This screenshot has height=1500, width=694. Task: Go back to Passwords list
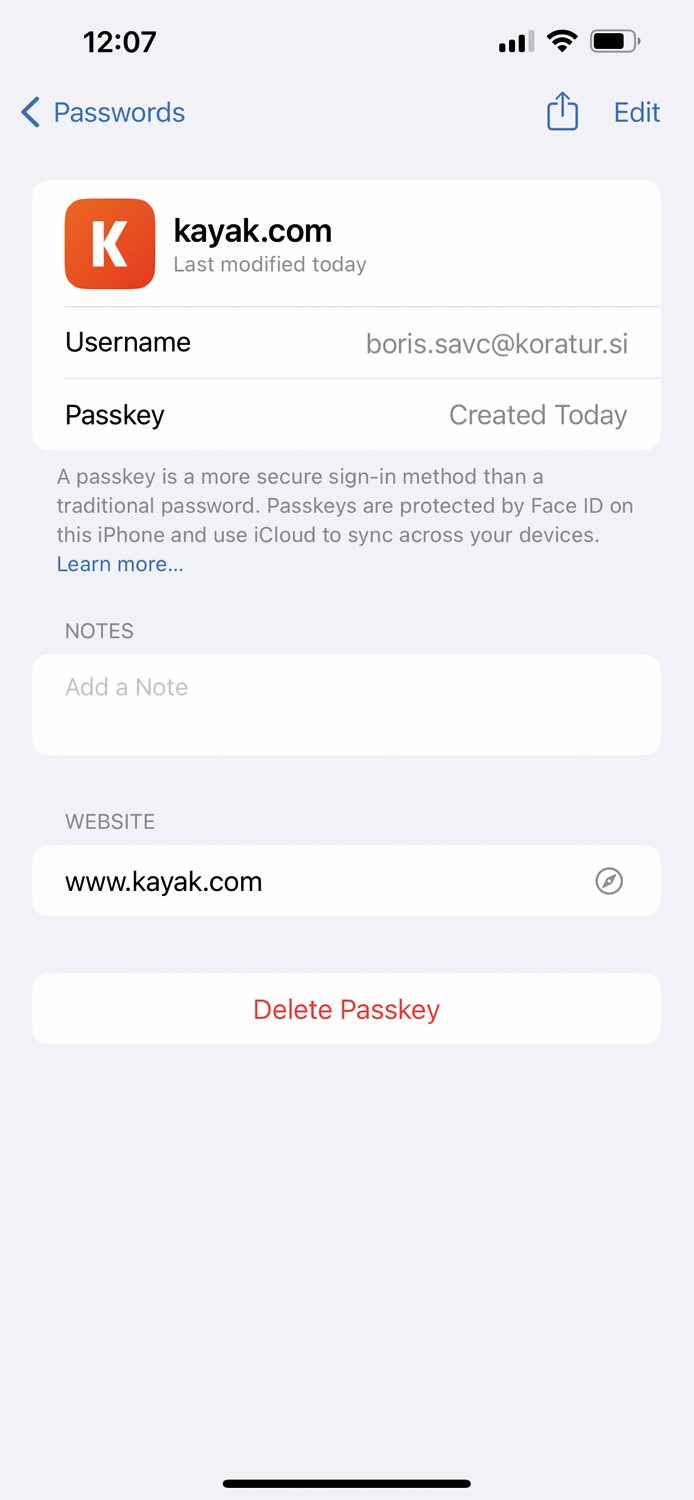[103, 112]
